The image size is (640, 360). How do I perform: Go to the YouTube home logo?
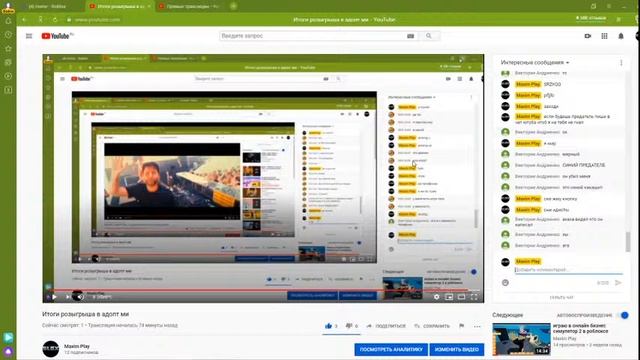click(x=57, y=36)
